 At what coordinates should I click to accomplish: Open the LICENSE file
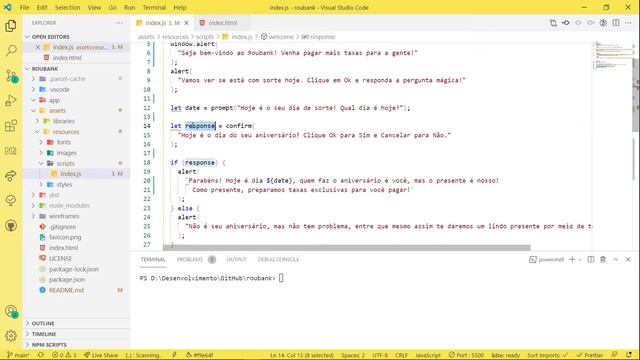[x=60, y=258]
